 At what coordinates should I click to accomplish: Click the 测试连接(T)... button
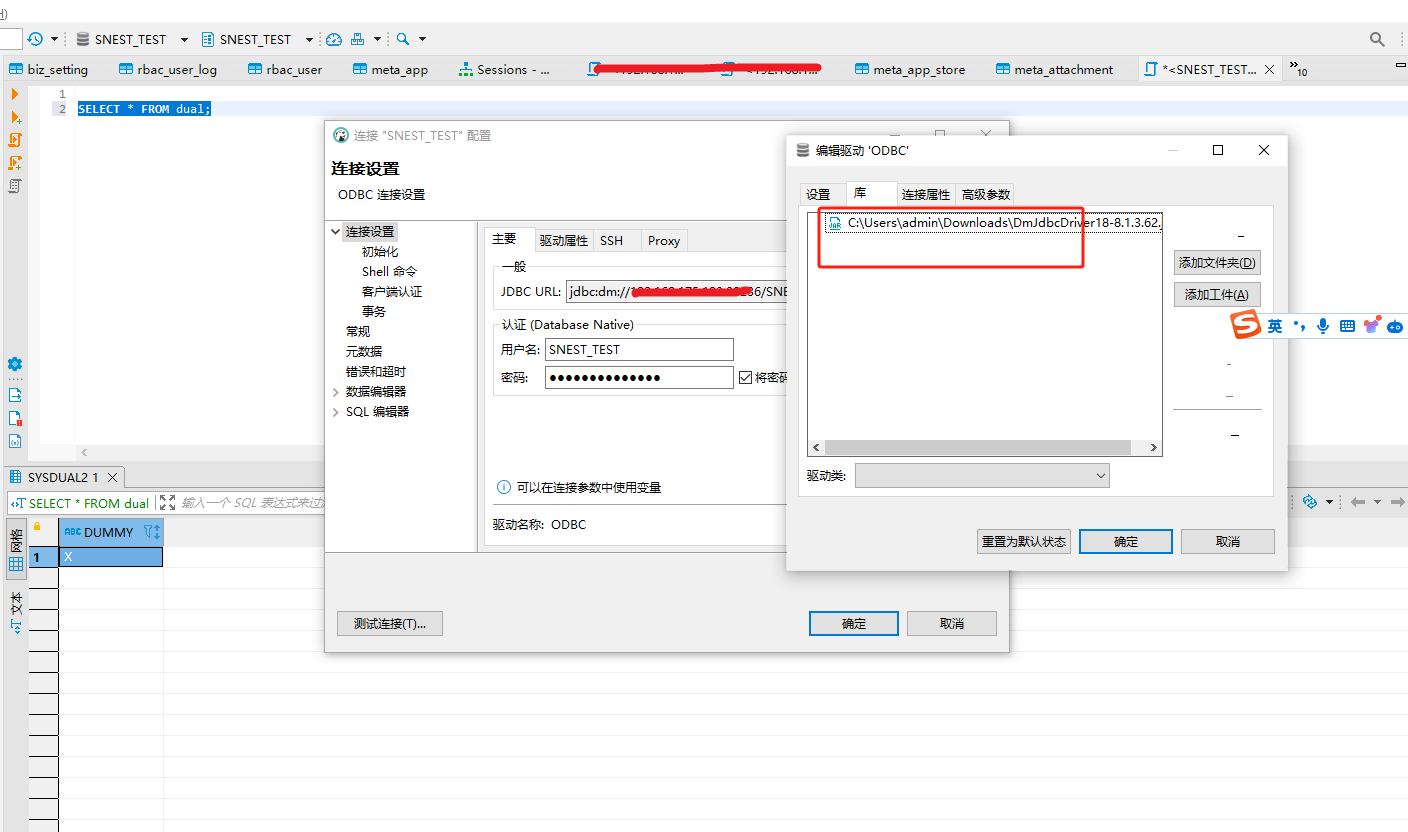click(x=389, y=623)
